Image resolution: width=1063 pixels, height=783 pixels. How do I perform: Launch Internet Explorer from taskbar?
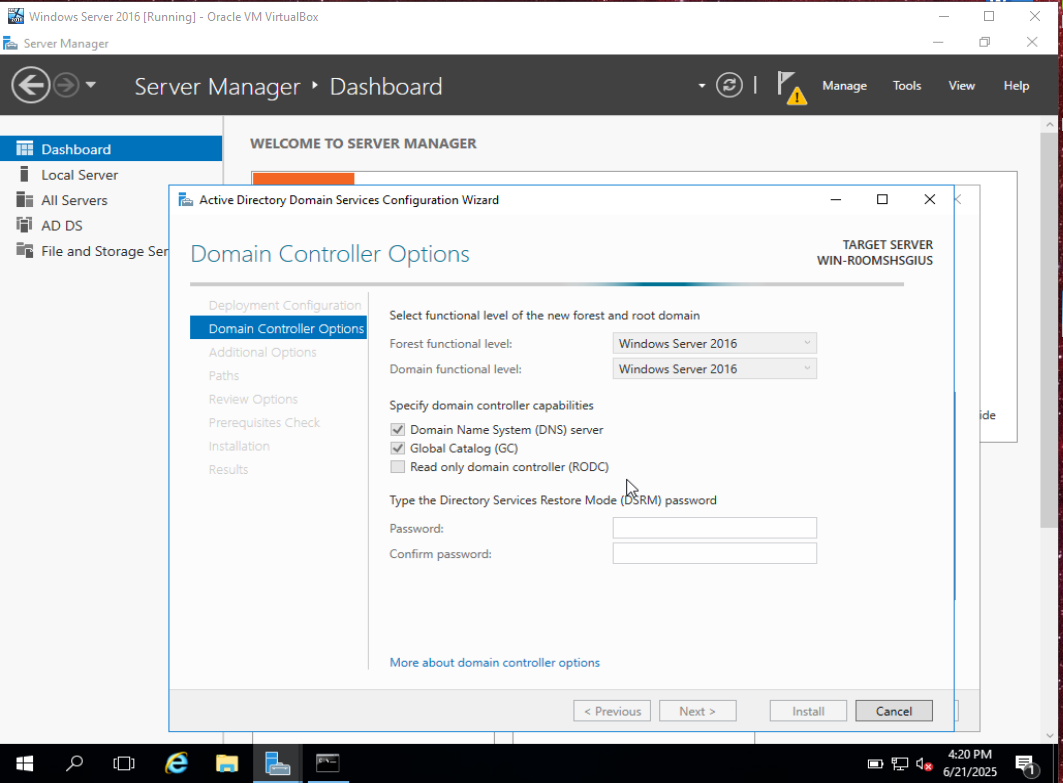176,763
